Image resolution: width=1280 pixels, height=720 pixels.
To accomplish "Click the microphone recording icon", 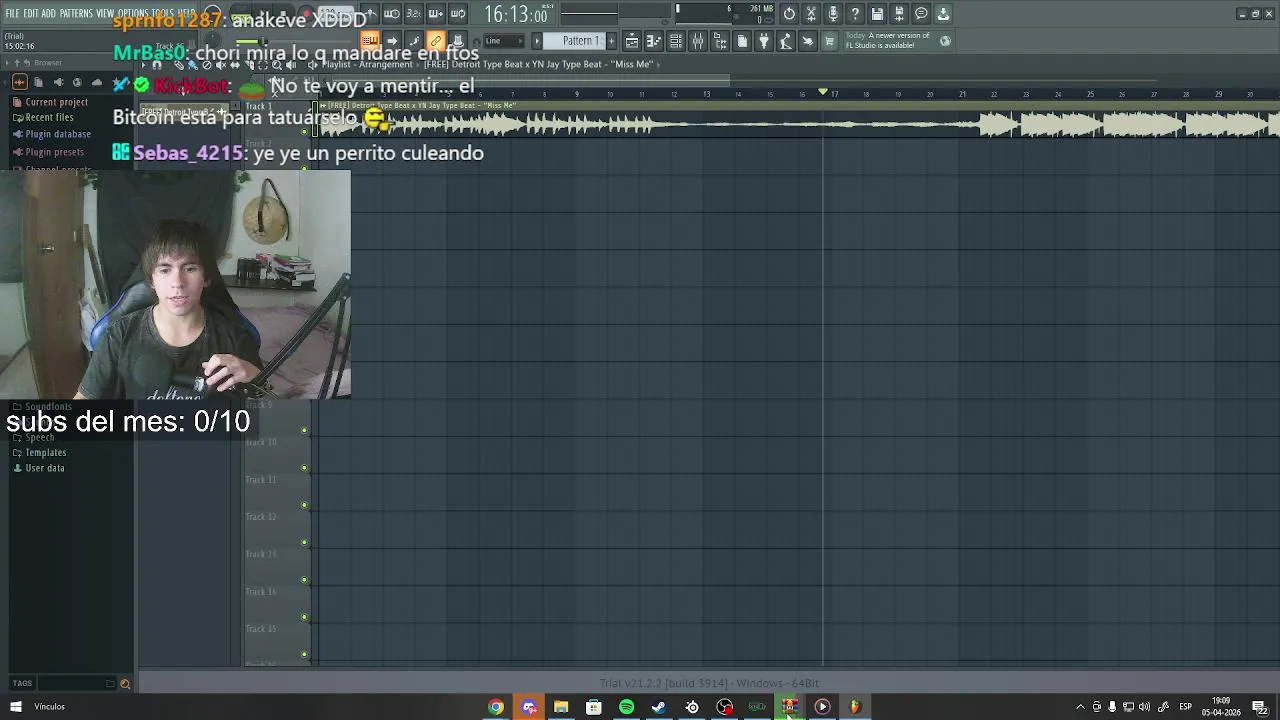I will (833, 14).
